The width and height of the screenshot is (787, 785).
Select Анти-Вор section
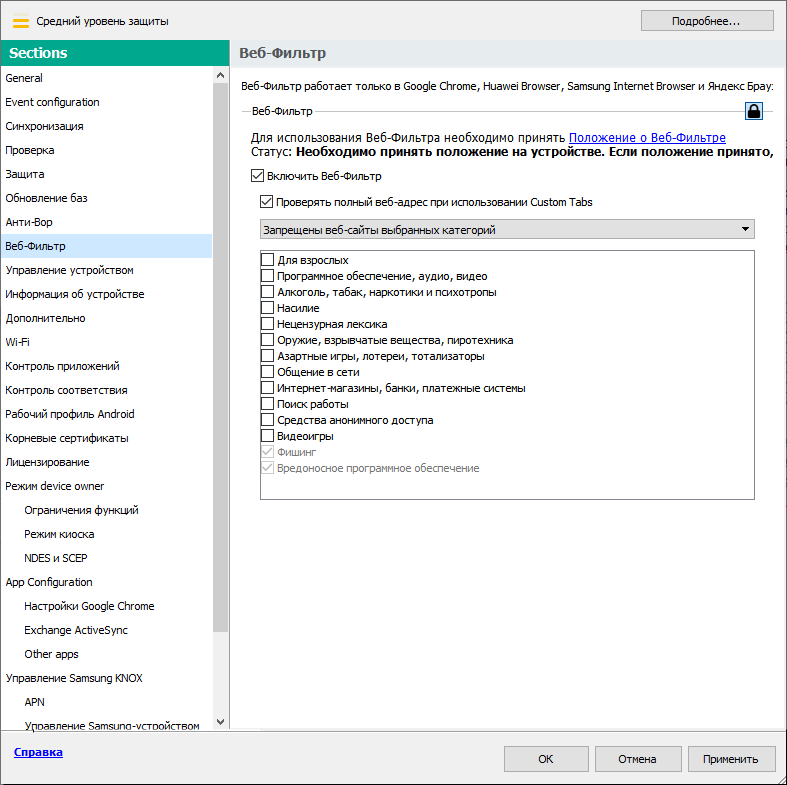(28, 222)
